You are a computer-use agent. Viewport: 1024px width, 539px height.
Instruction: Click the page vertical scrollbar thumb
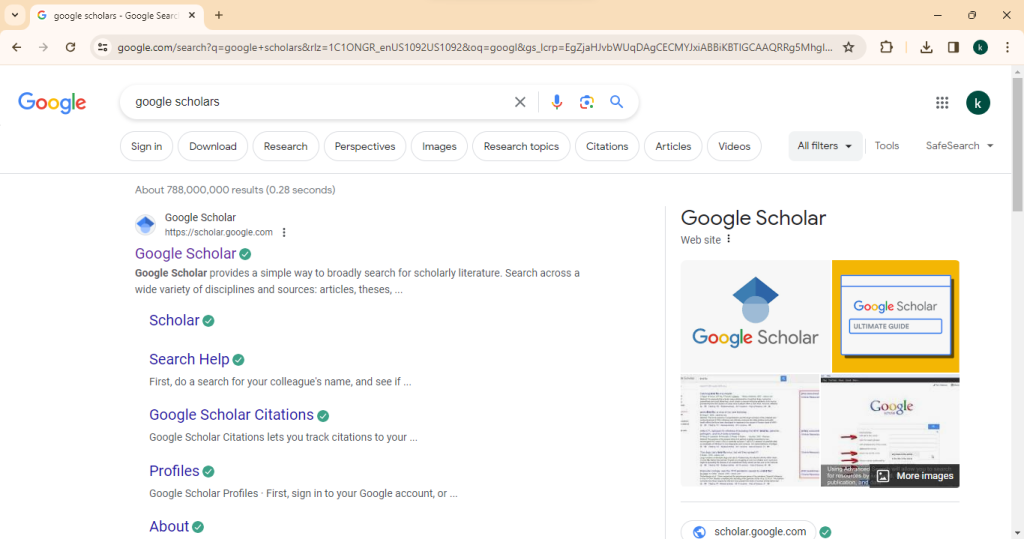(x=1017, y=144)
